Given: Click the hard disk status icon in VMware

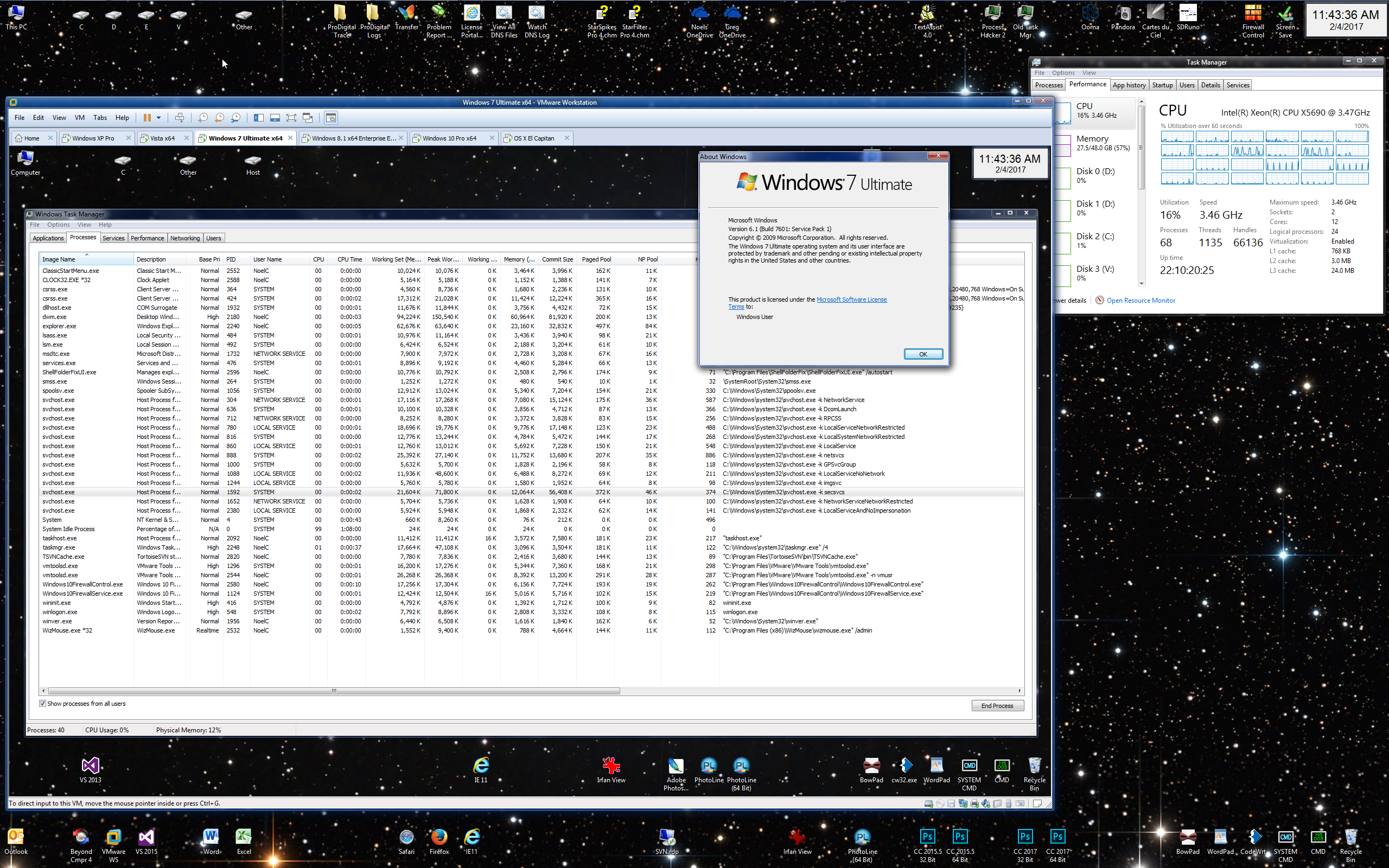Looking at the screenshot, I should (x=929, y=803).
